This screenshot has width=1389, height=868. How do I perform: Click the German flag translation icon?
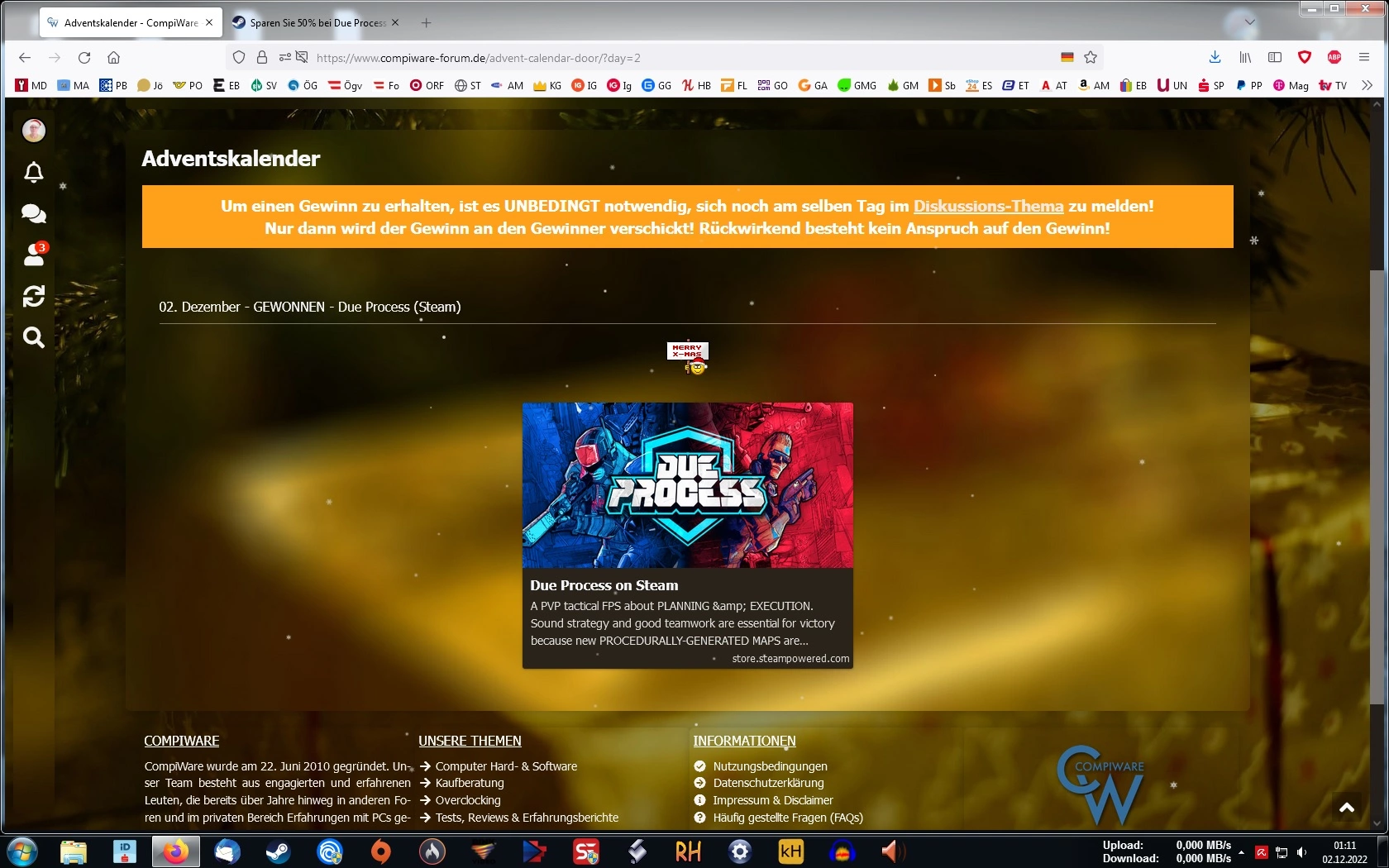point(1067,57)
